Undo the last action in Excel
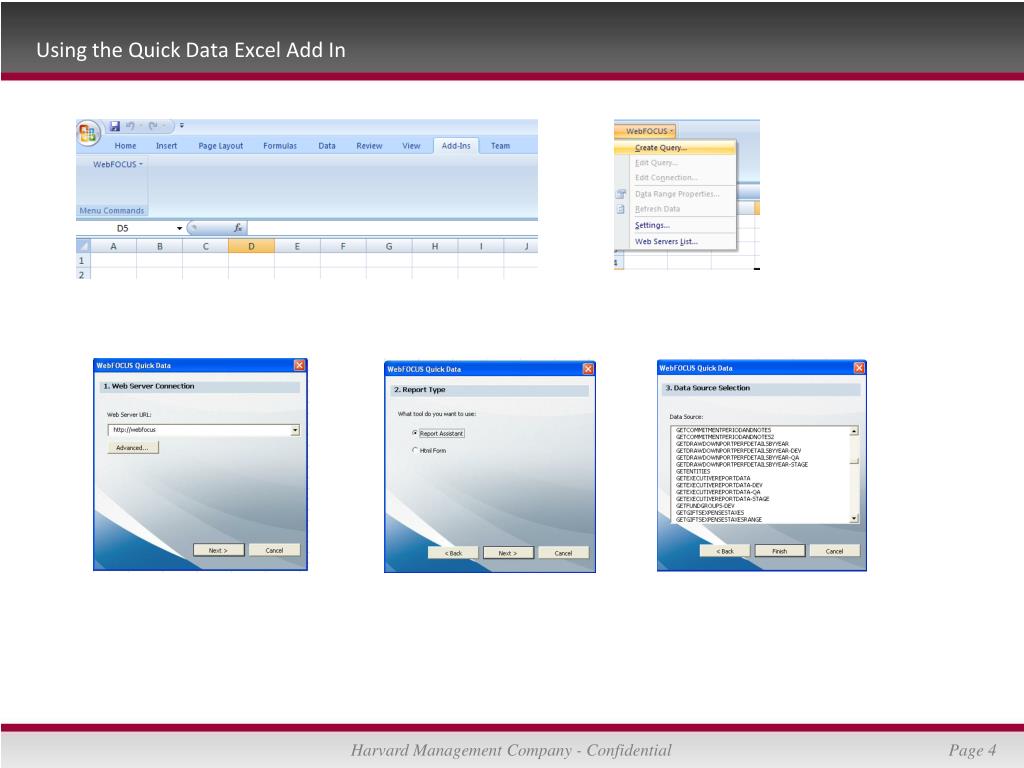The image size is (1024, 768). click(x=130, y=125)
